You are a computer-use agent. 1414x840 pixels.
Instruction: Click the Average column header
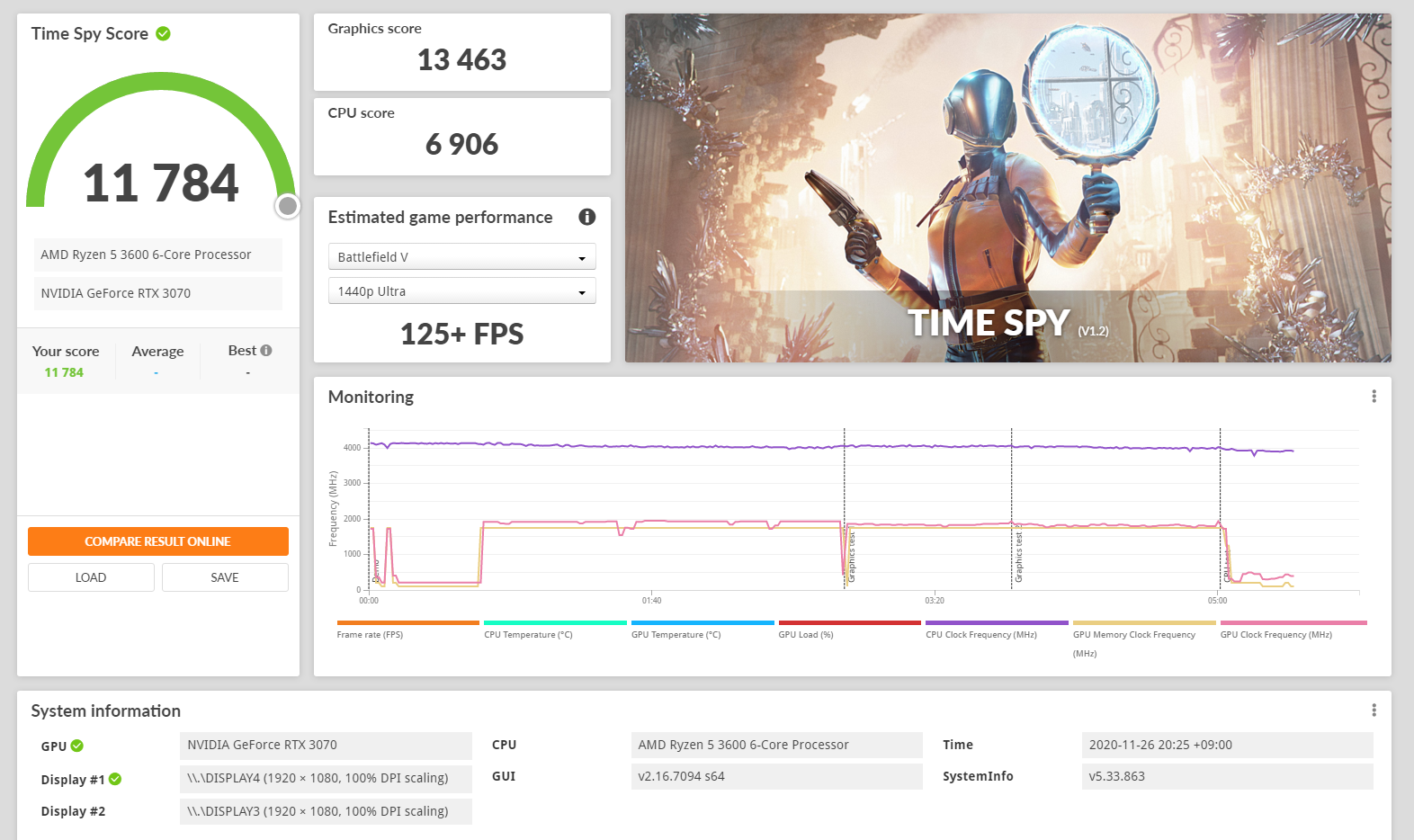157,352
